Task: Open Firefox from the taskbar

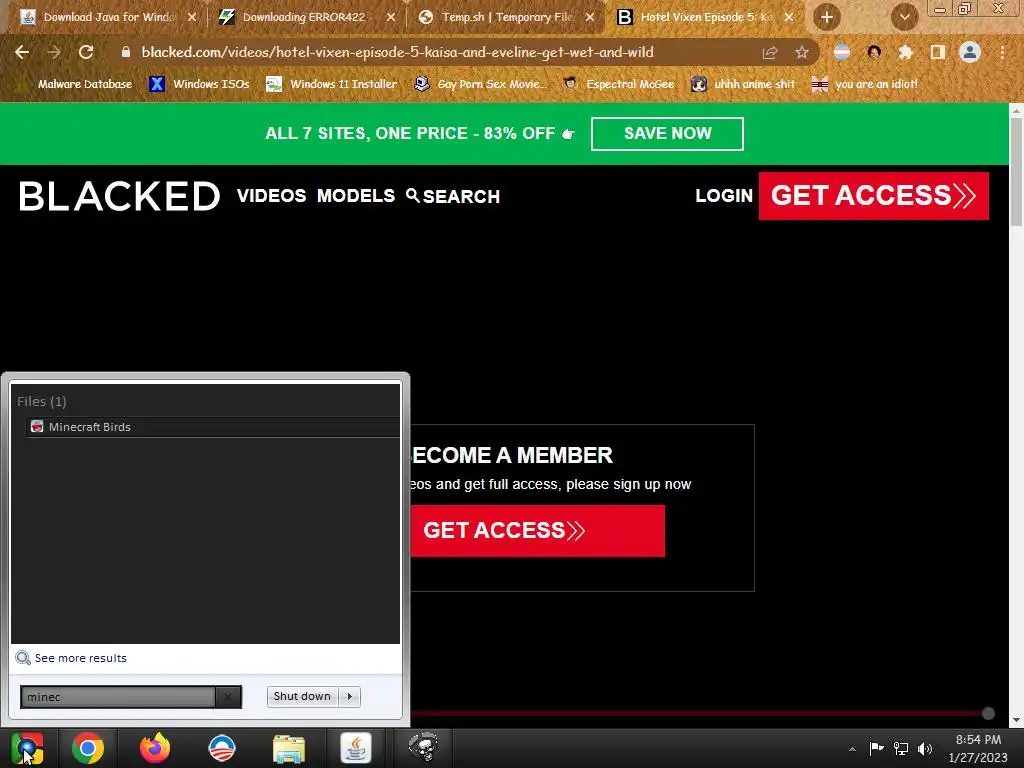Action: tap(155, 748)
